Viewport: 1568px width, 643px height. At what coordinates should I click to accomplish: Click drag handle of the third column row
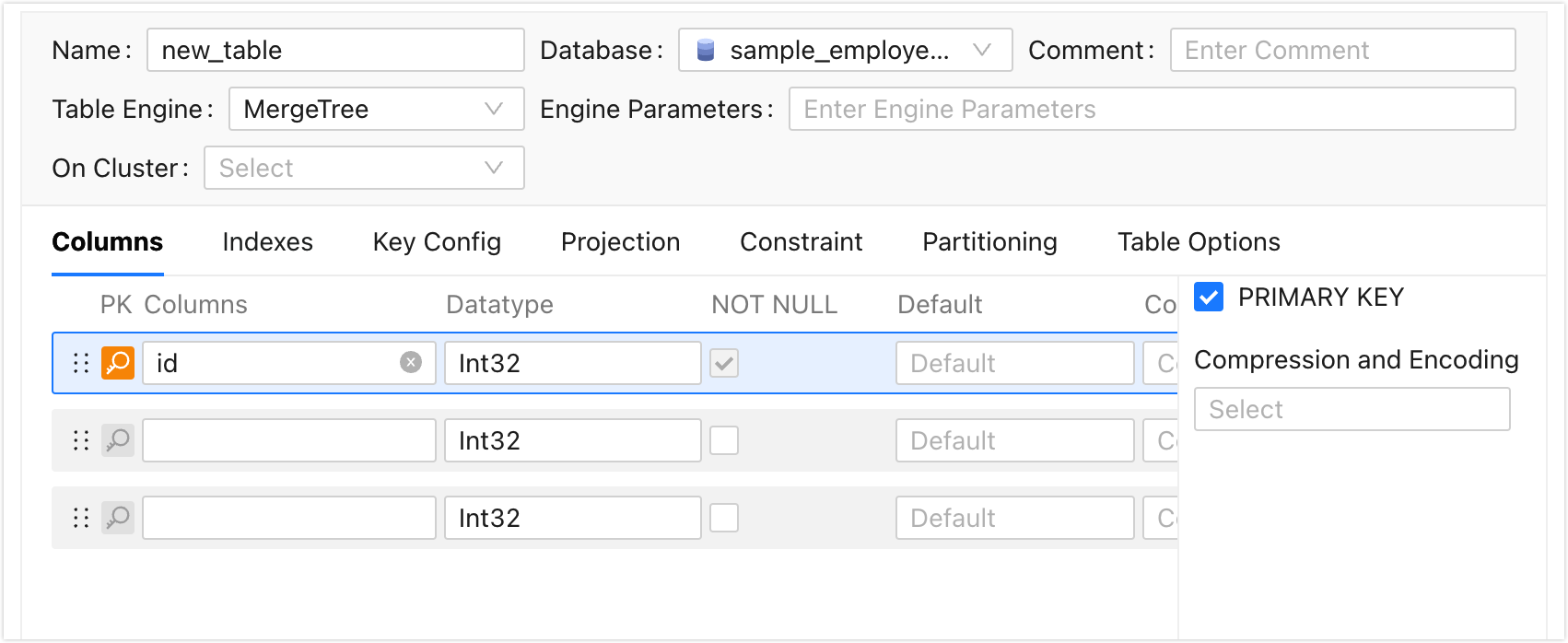click(81, 518)
